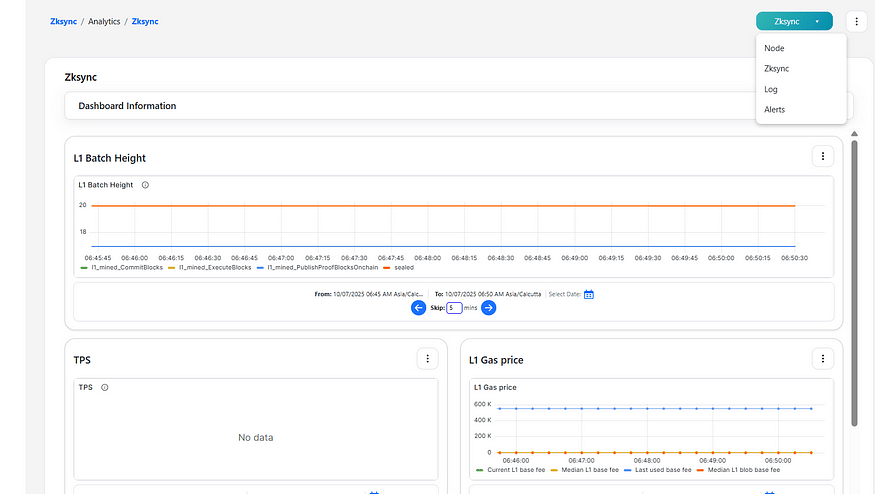Toggle the sealed legend series
Viewport: 875px width, 494px height.
pos(399,267)
